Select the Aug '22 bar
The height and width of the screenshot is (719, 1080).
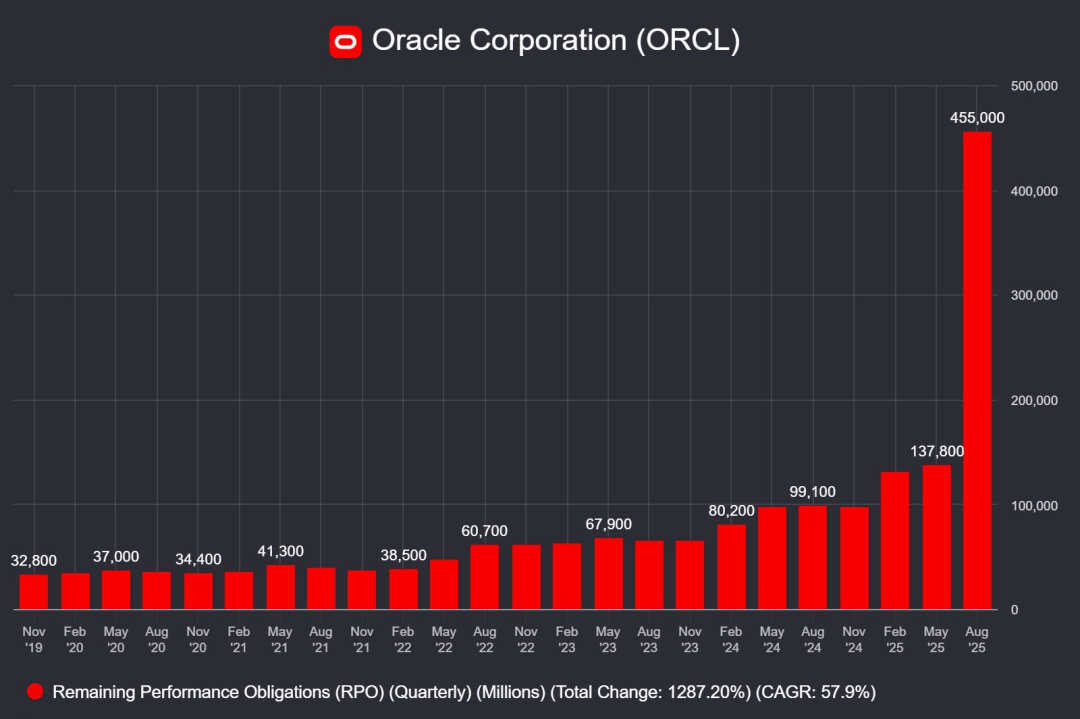click(x=485, y=577)
